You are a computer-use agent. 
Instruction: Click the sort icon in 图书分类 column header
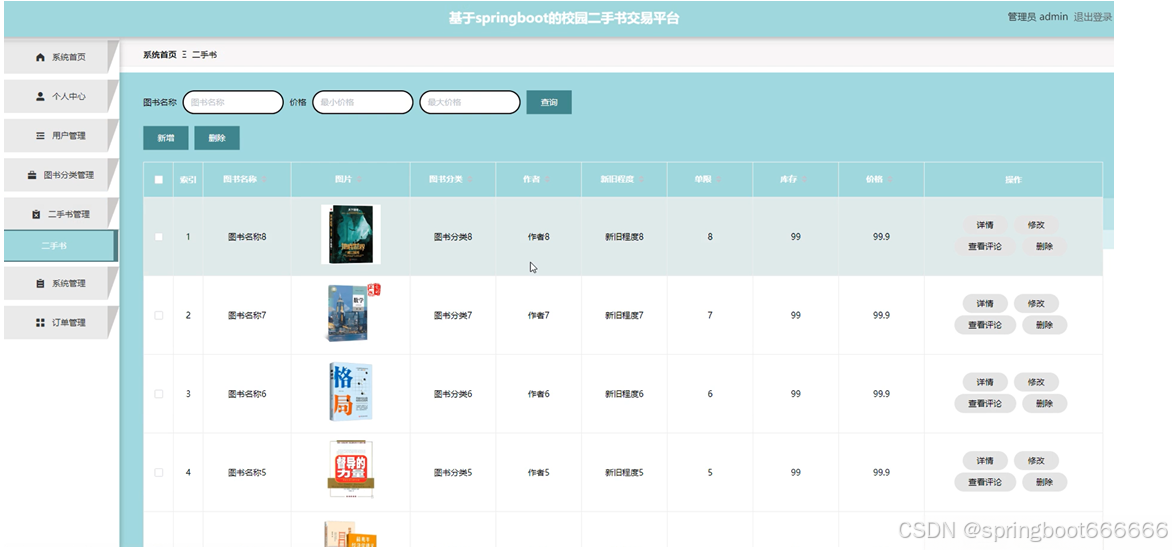470,179
